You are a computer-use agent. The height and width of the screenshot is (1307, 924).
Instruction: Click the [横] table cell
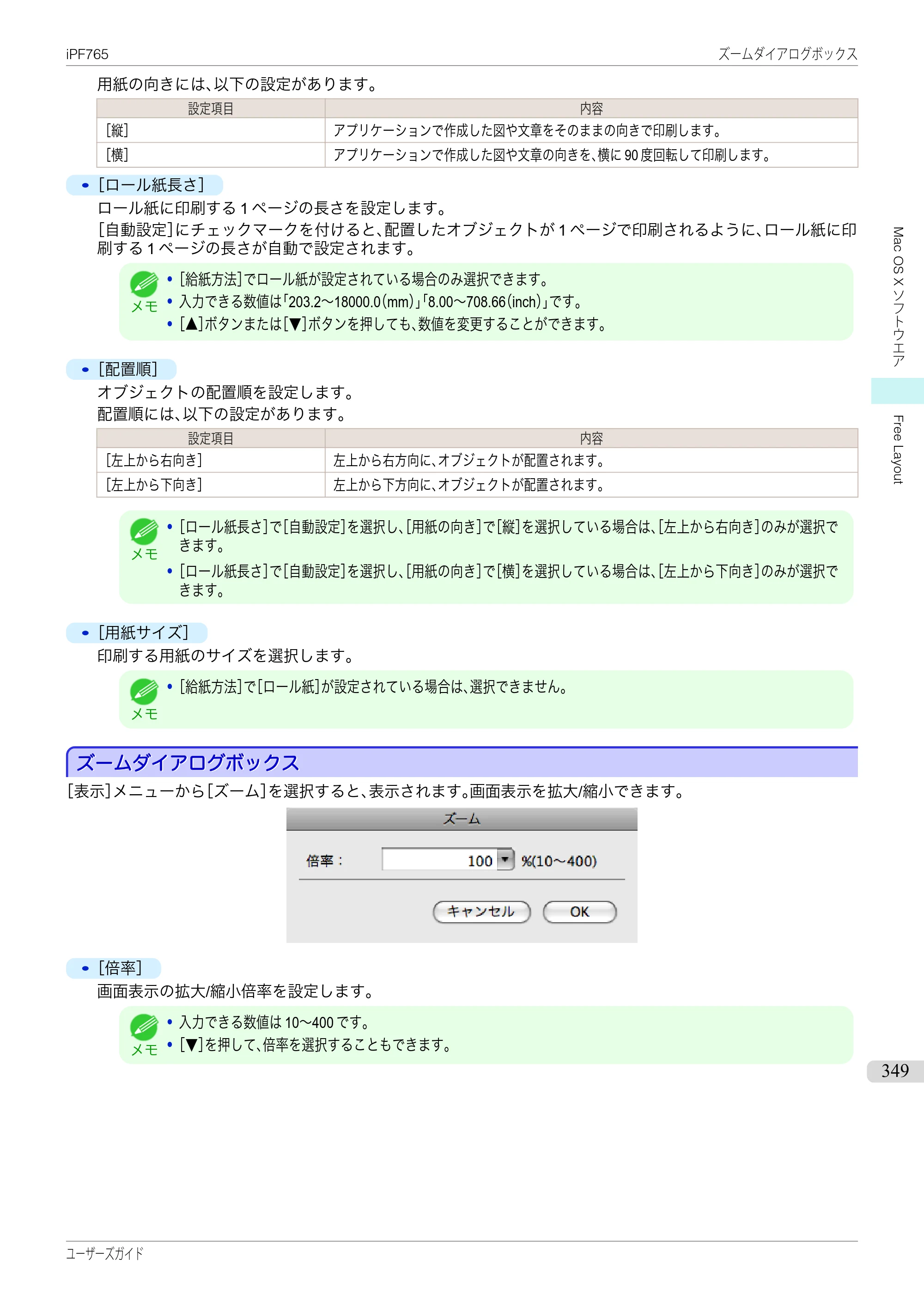pyautogui.click(x=211, y=155)
